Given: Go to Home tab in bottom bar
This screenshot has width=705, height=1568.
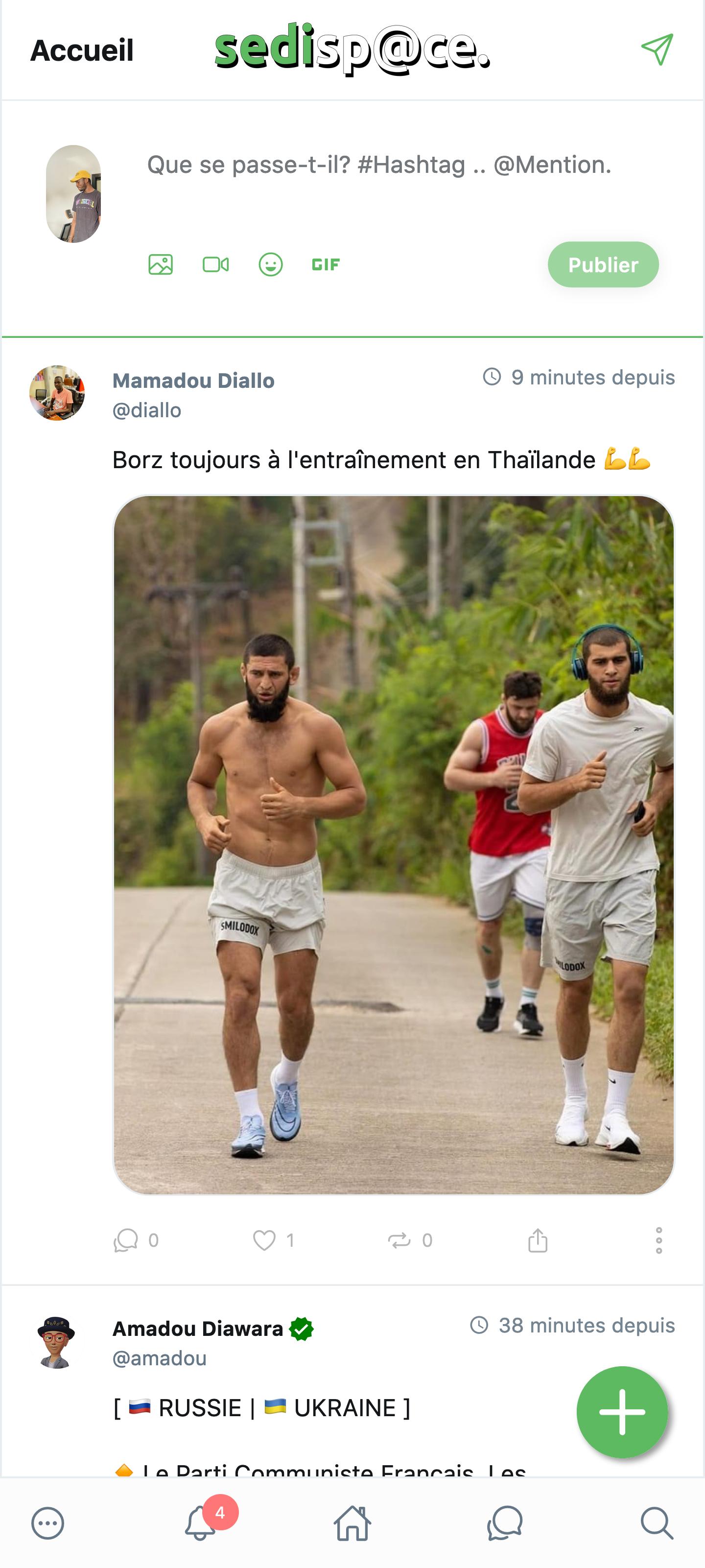Looking at the screenshot, I should point(352,1523).
